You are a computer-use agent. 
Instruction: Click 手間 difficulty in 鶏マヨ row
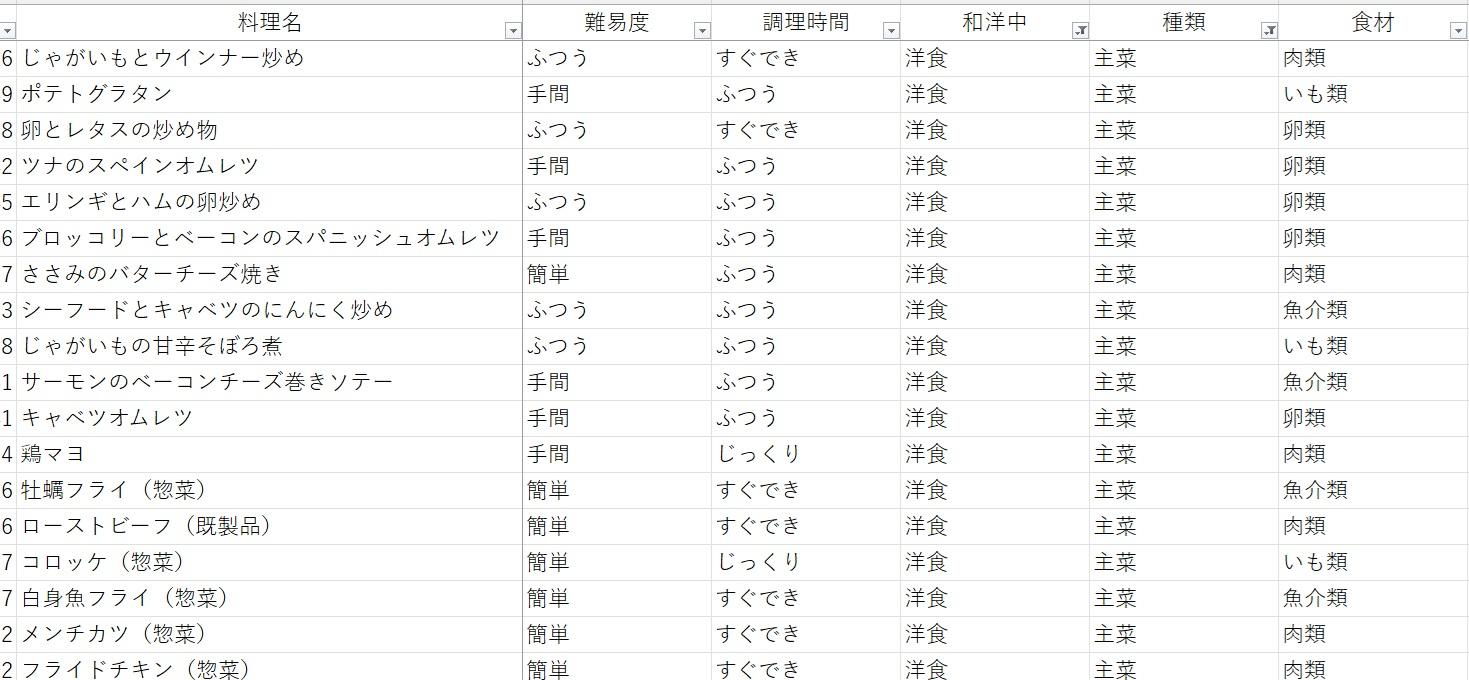[548, 454]
